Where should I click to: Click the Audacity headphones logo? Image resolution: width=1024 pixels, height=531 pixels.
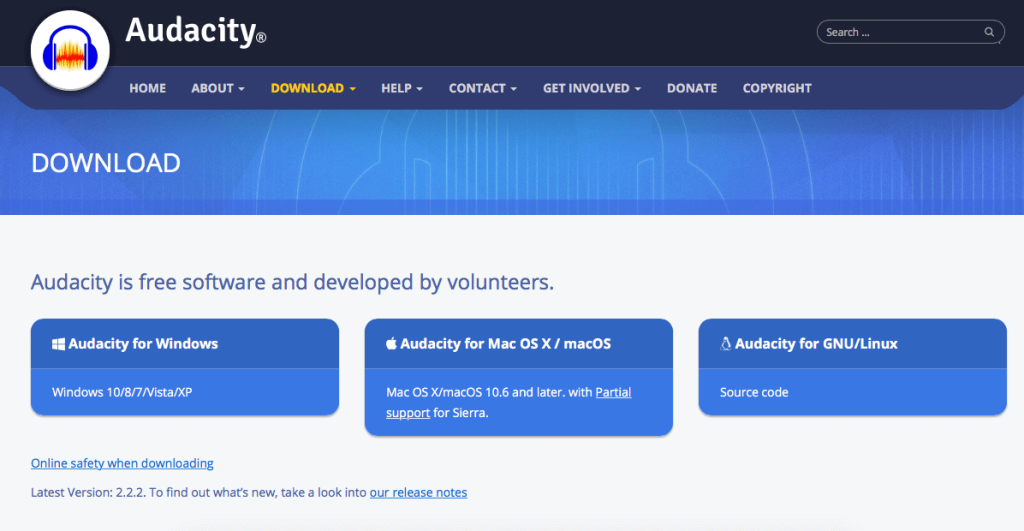click(70, 50)
